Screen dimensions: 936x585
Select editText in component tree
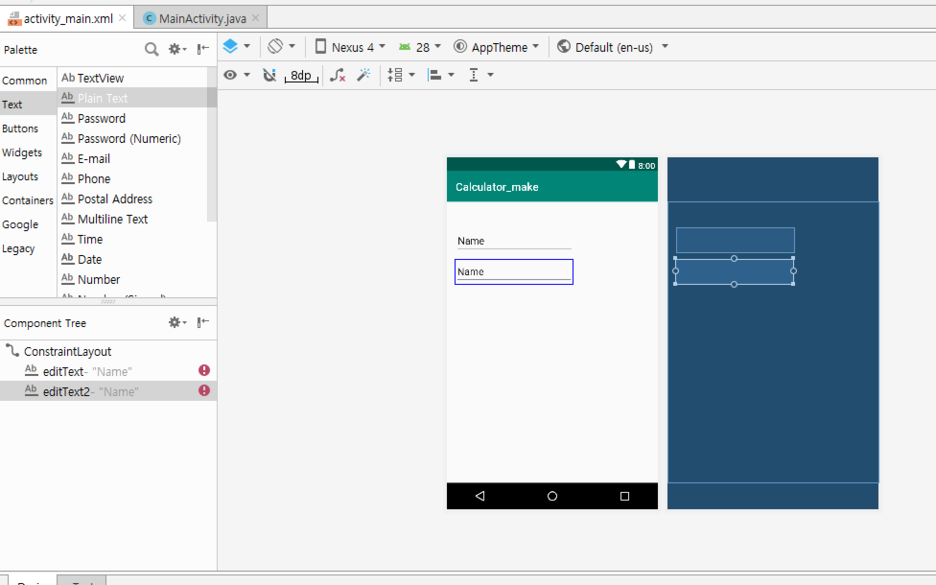point(108,371)
